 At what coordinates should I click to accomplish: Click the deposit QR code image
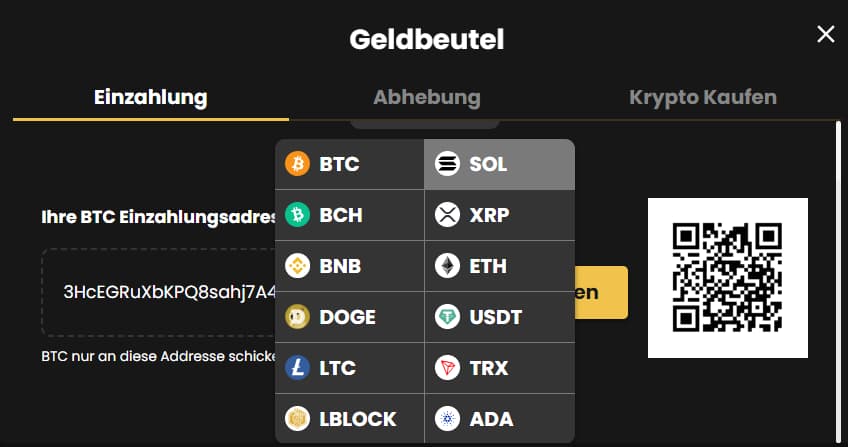click(x=727, y=278)
